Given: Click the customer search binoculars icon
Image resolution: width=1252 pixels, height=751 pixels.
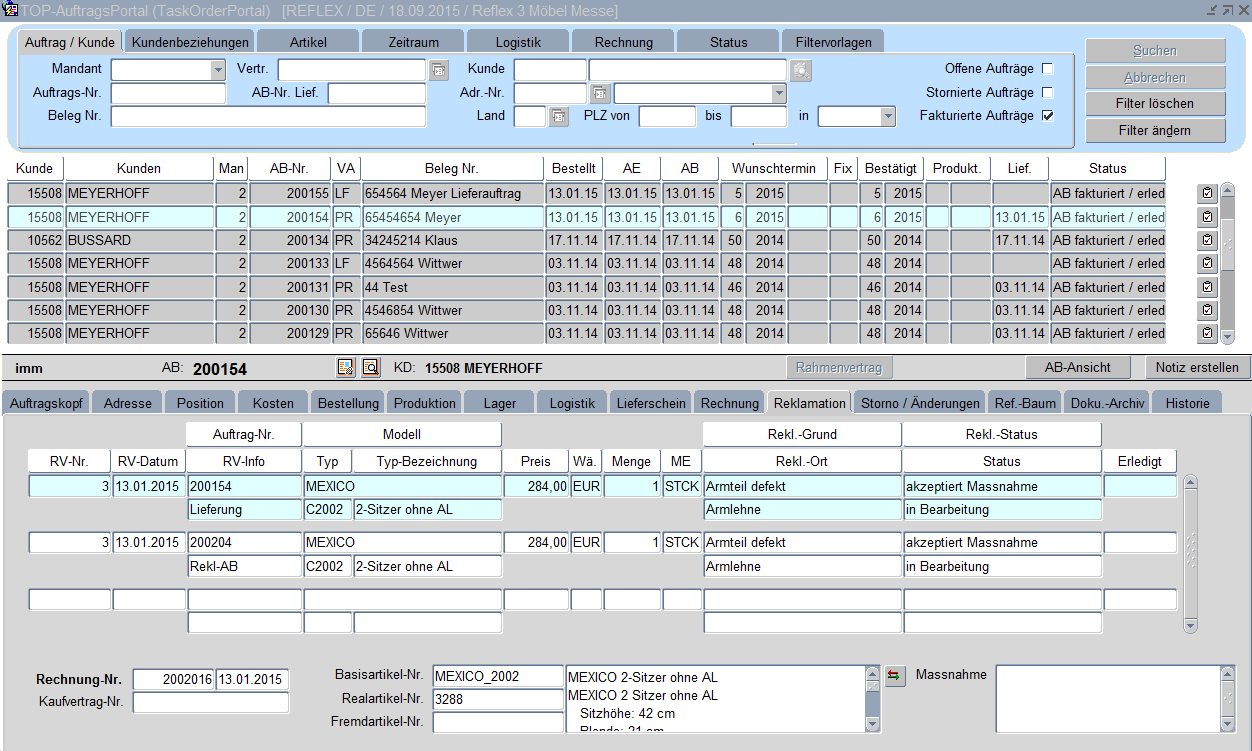Looking at the screenshot, I should point(800,70).
